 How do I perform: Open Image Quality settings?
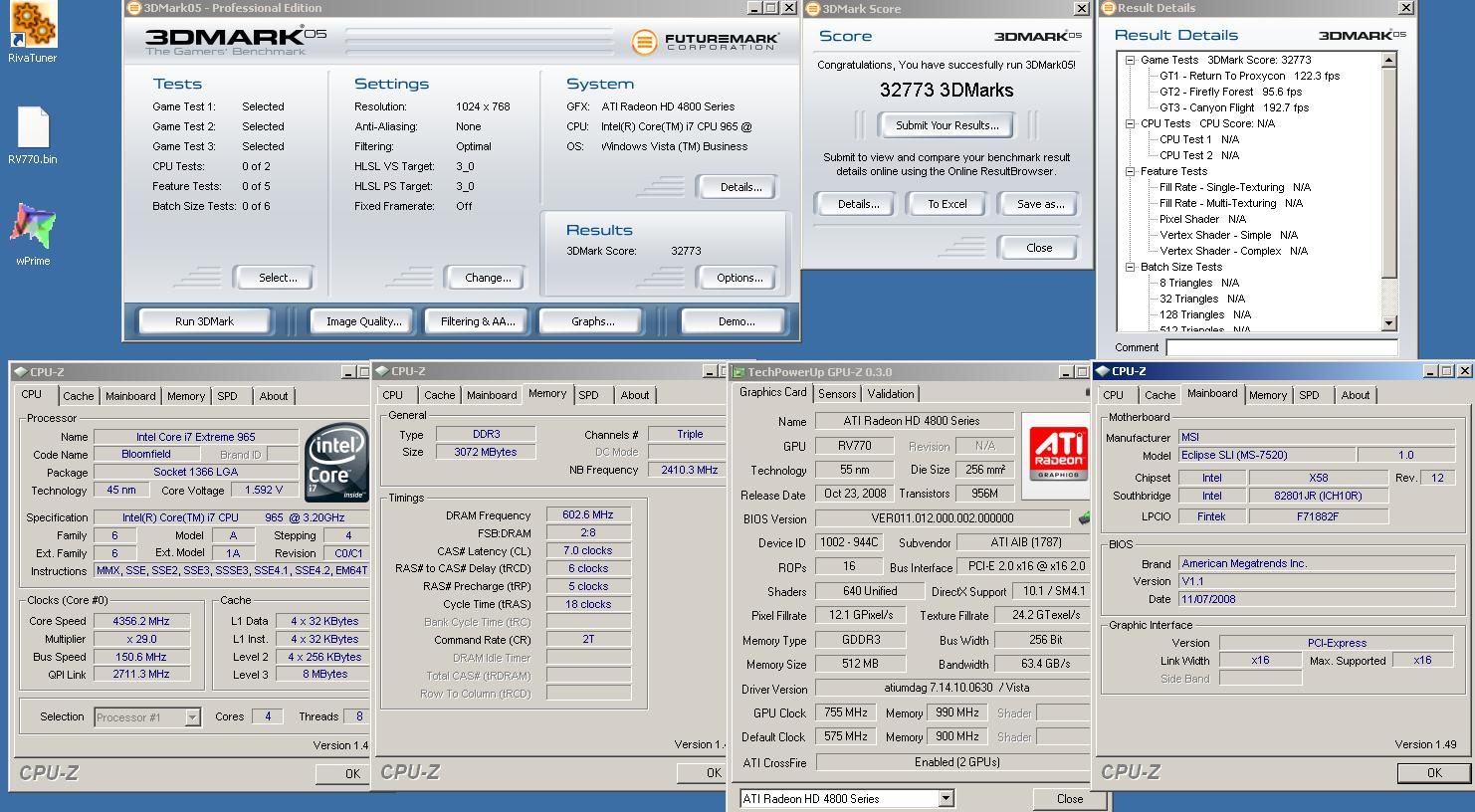[364, 321]
